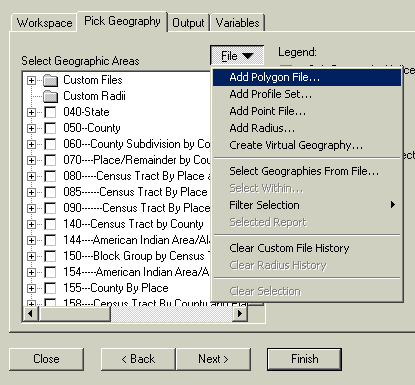
Task: Go to previous step with Back
Action: (138, 359)
